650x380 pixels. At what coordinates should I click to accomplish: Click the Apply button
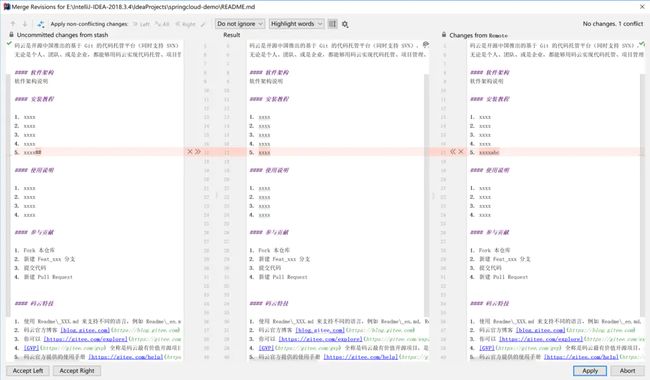tap(590, 371)
